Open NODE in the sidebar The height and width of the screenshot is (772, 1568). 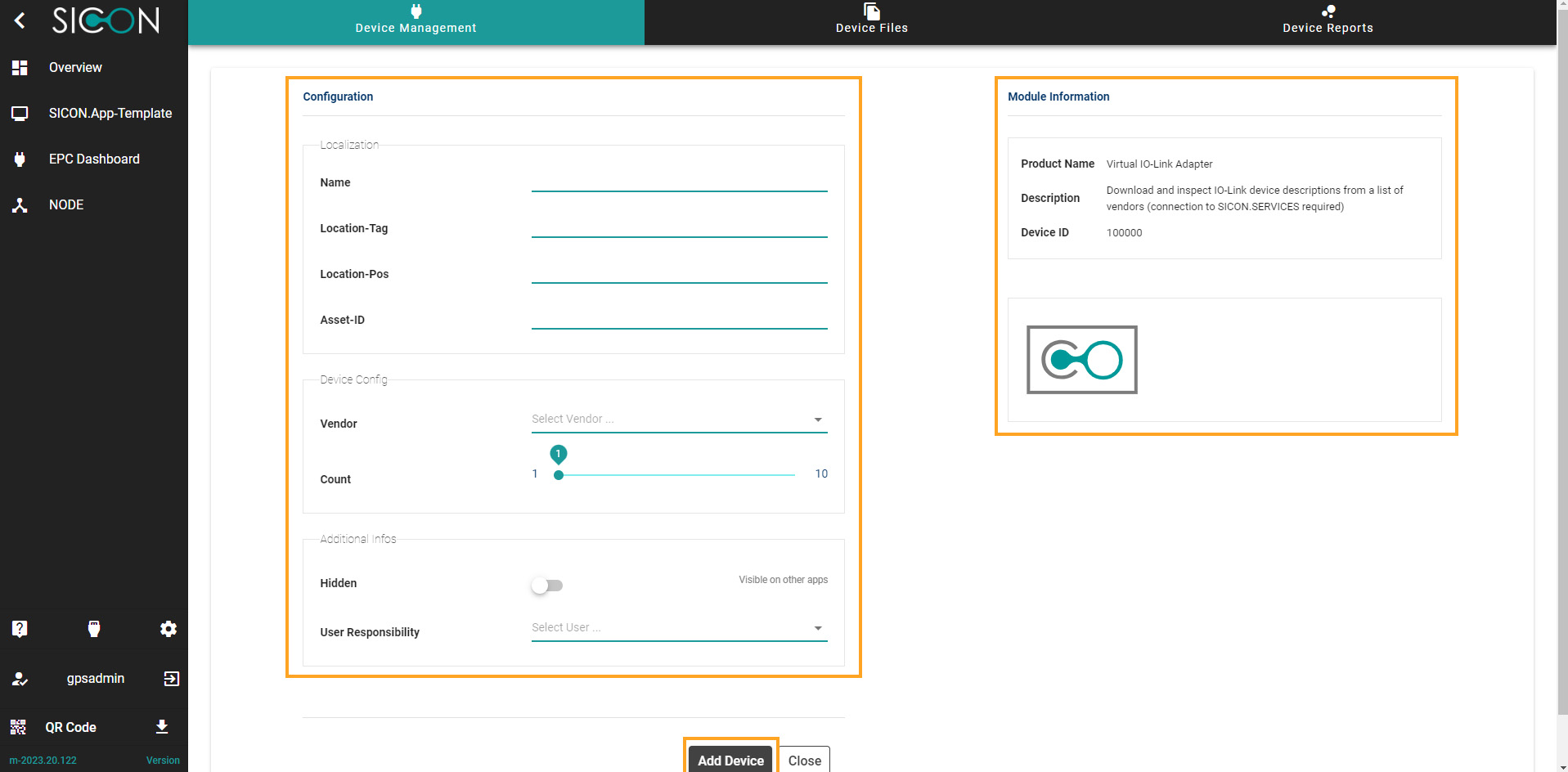(66, 204)
